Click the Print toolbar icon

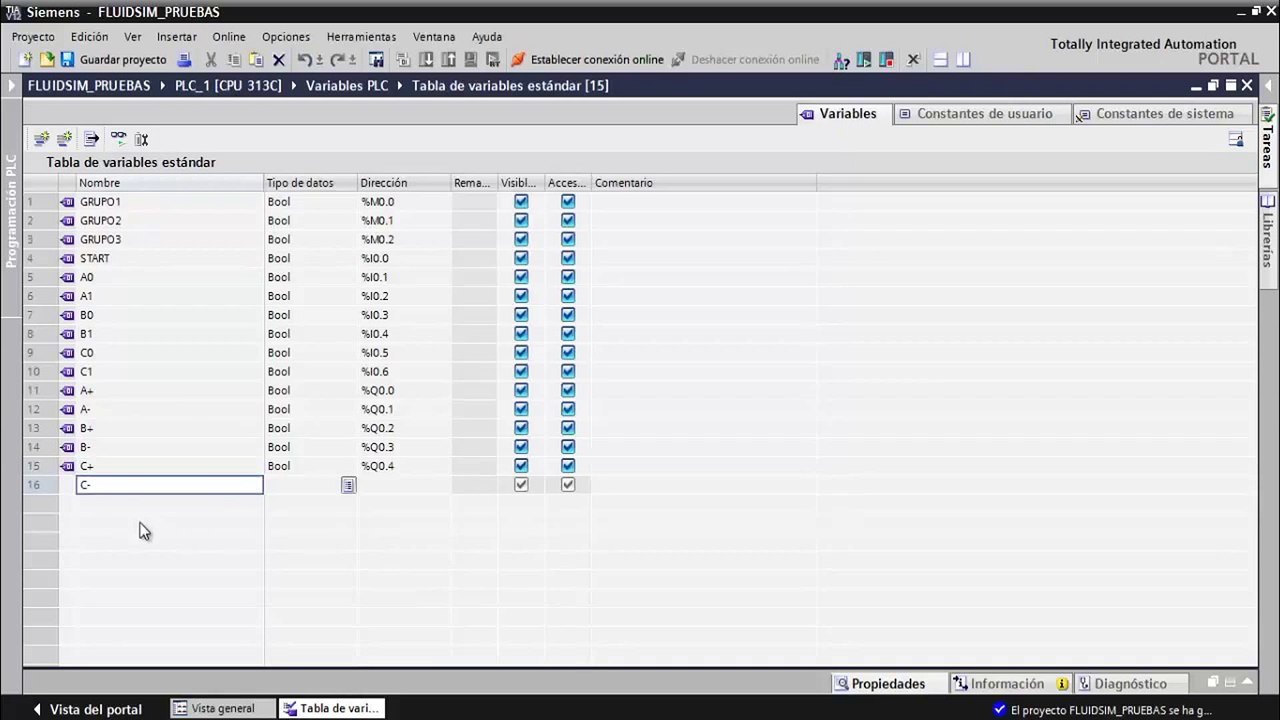click(x=184, y=60)
